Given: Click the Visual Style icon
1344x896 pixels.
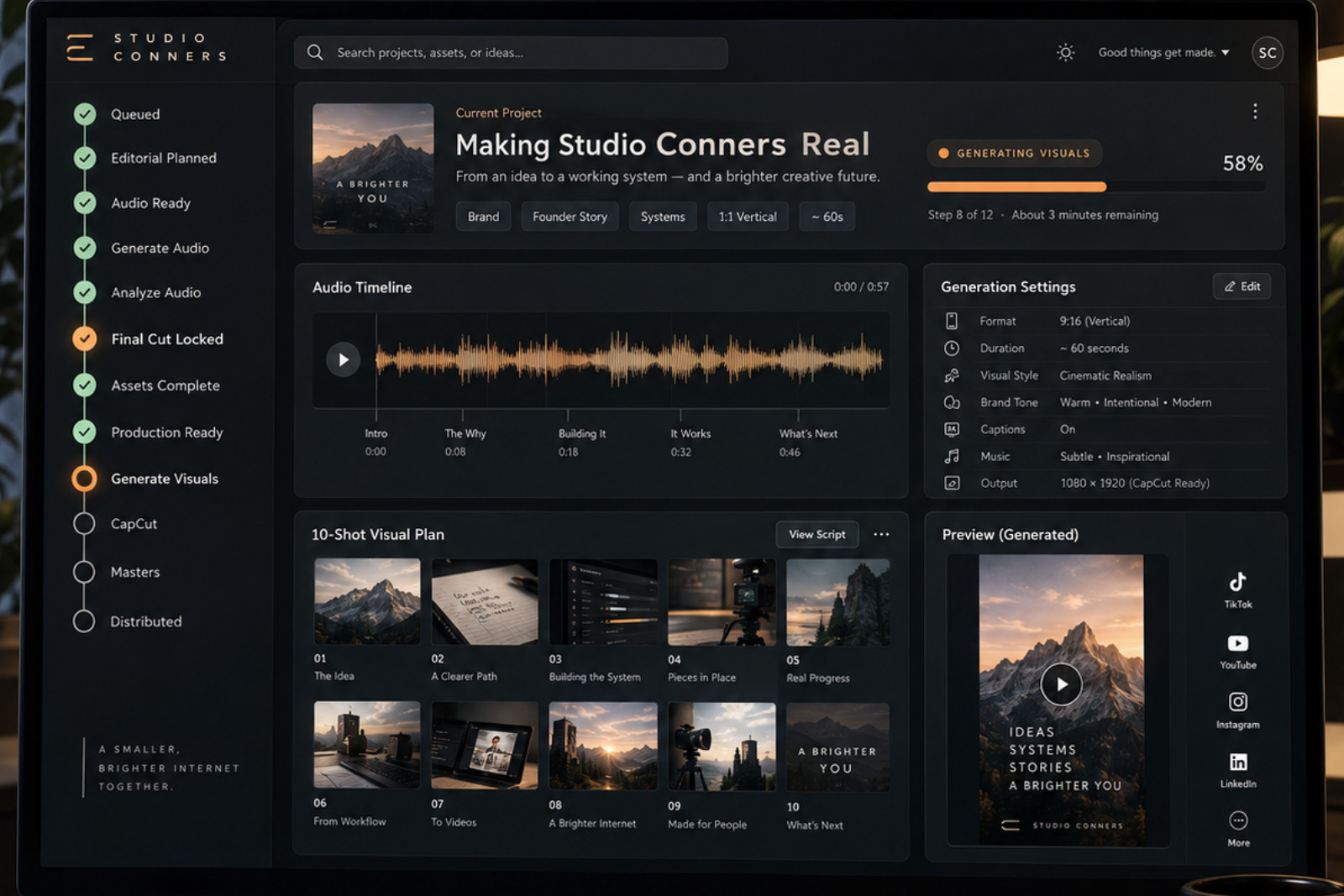Looking at the screenshot, I should (952, 375).
